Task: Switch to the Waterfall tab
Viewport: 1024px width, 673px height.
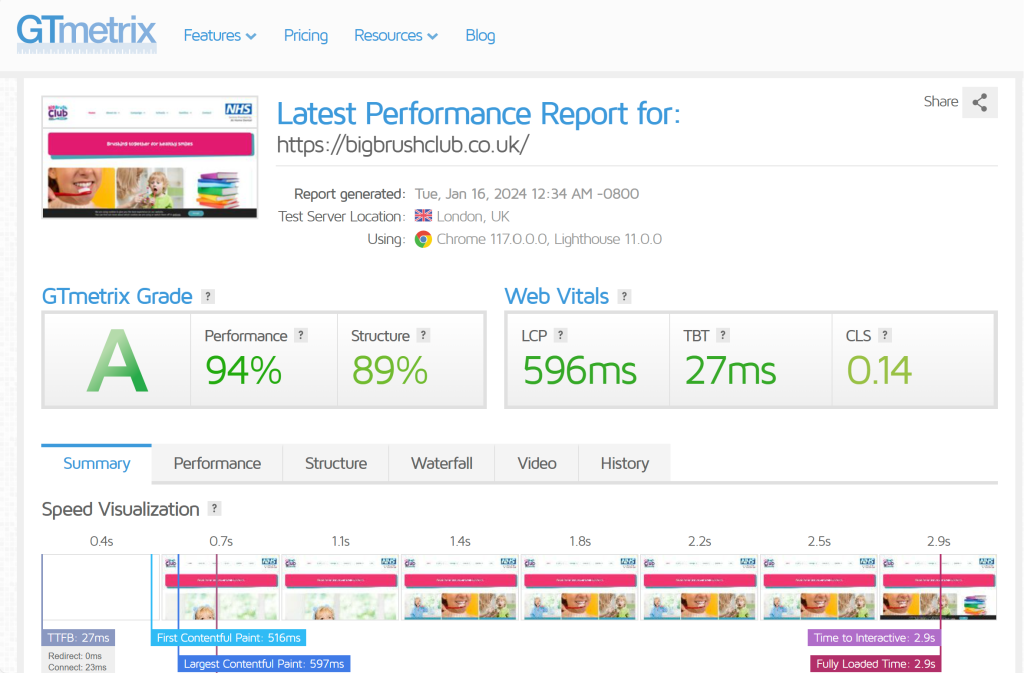Action: coord(442,463)
